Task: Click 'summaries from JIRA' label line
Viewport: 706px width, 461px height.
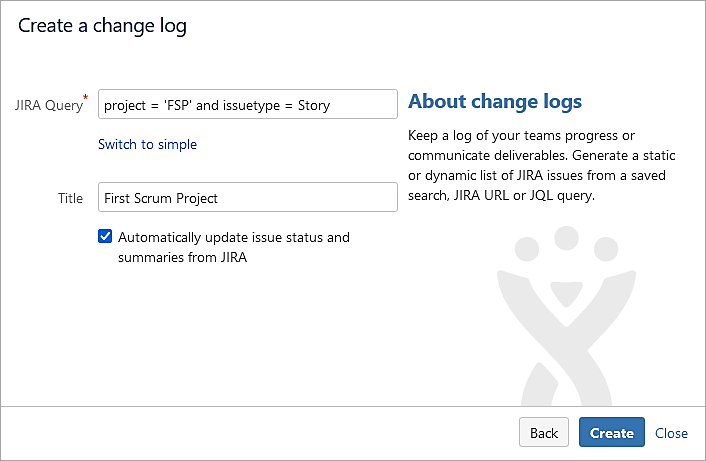Action: [182, 257]
